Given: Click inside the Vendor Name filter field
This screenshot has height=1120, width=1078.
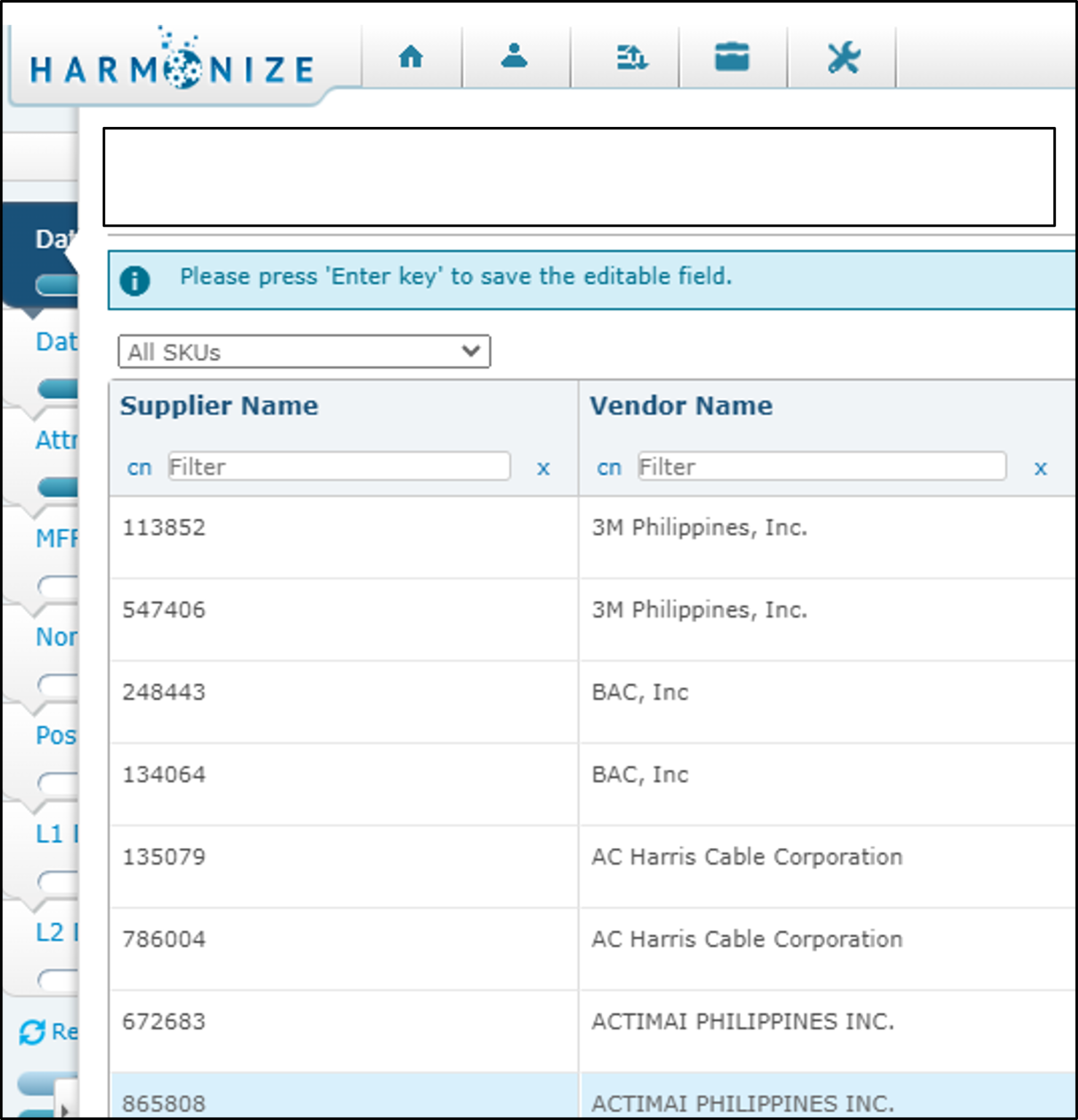Looking at the screenshot, I should click(820, 467).
